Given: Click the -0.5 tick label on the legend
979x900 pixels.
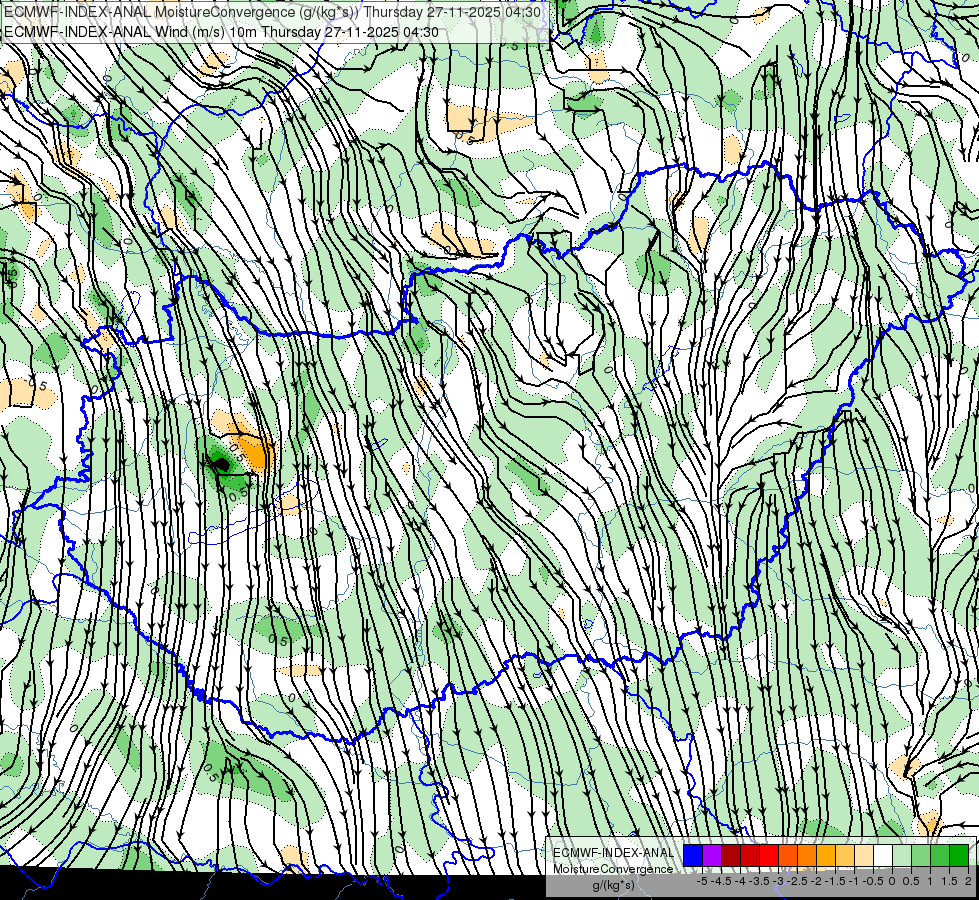Looking at the screenshot, I should [x=873, y=881].
